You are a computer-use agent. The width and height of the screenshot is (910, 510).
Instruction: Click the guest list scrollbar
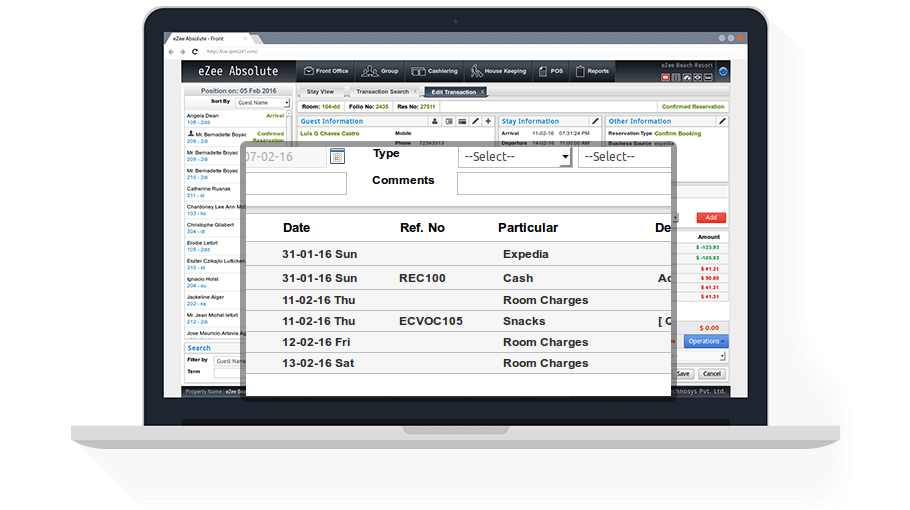[289, 125]
